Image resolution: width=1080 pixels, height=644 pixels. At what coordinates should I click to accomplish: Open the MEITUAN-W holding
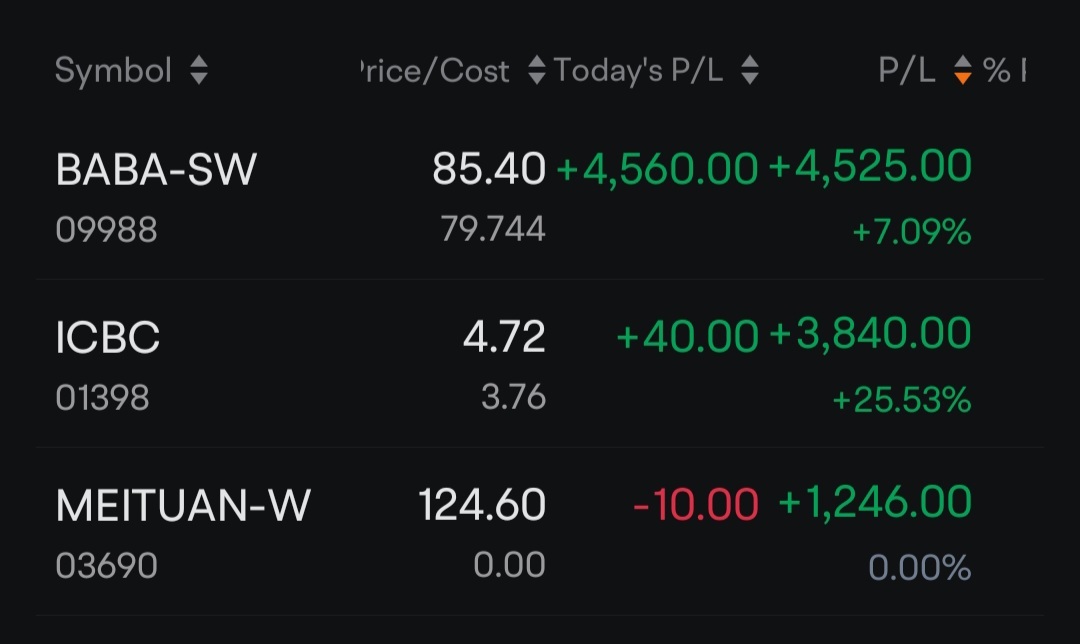(540, 532)
